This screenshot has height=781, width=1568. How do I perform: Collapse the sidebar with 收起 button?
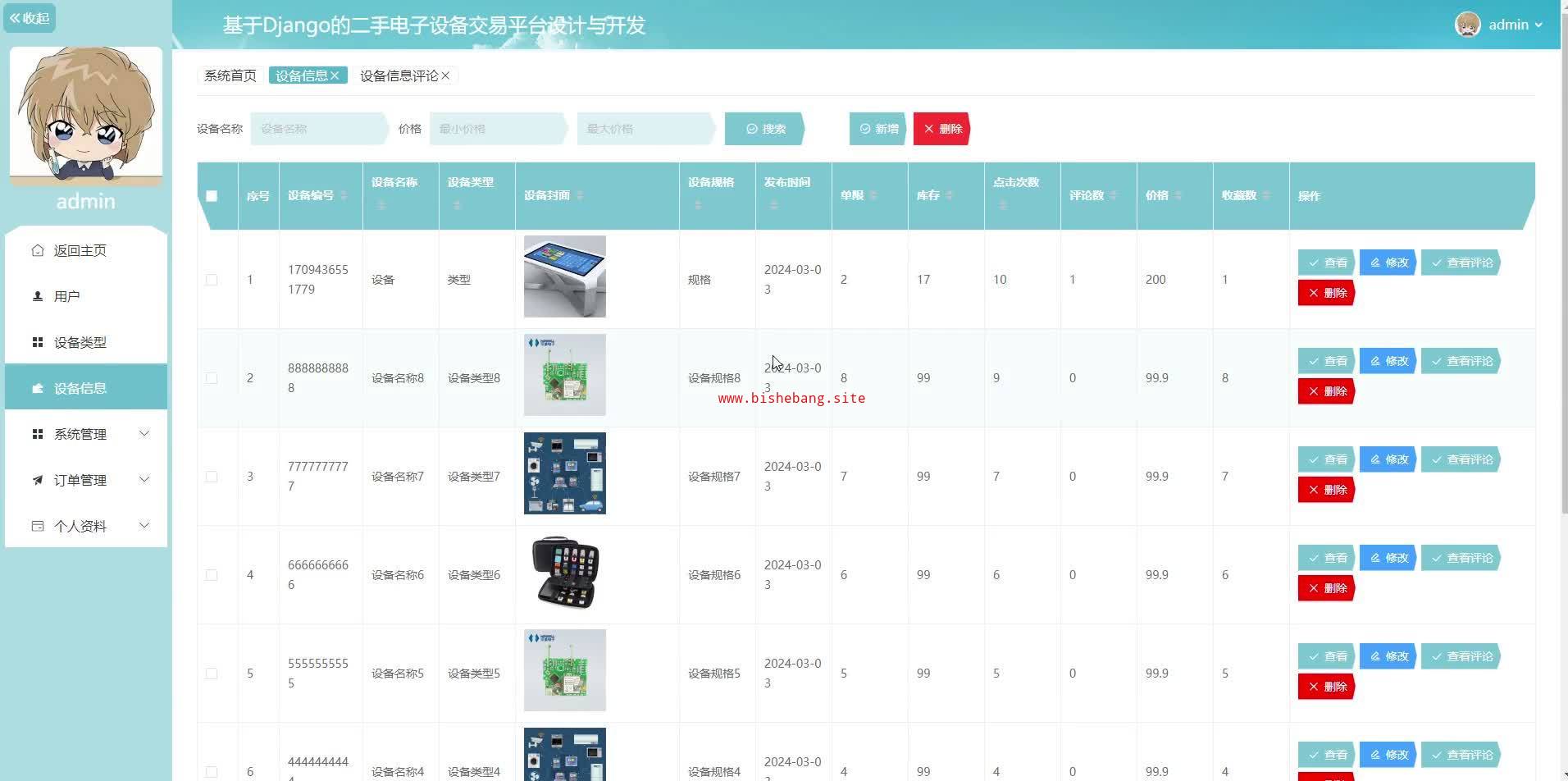pyautogui.click(x=30, y=18)
